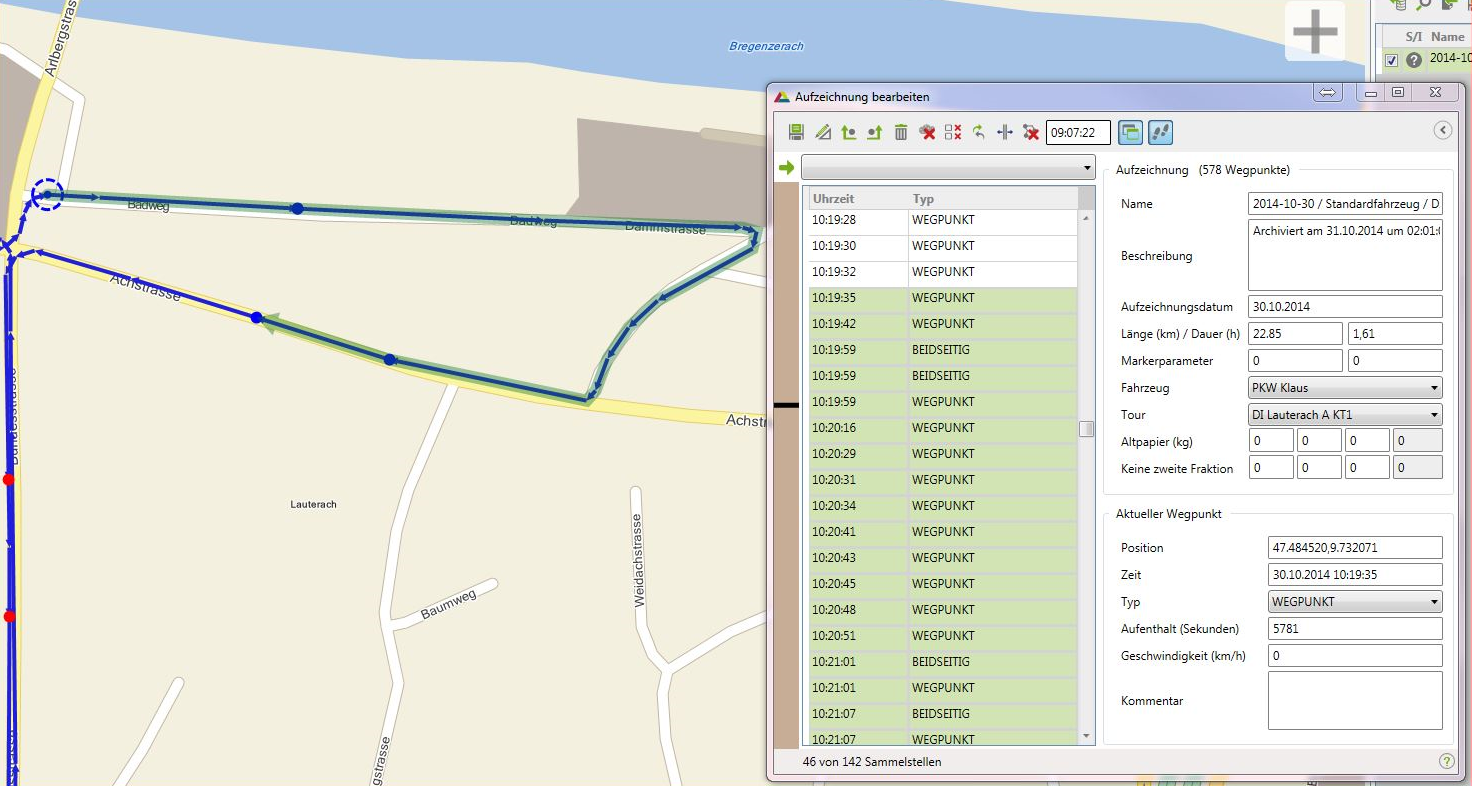Click the green right-arrow icon beside the combo box
Image resolution: width=1472 pixels, height=786 pixels.
(787, 167)
